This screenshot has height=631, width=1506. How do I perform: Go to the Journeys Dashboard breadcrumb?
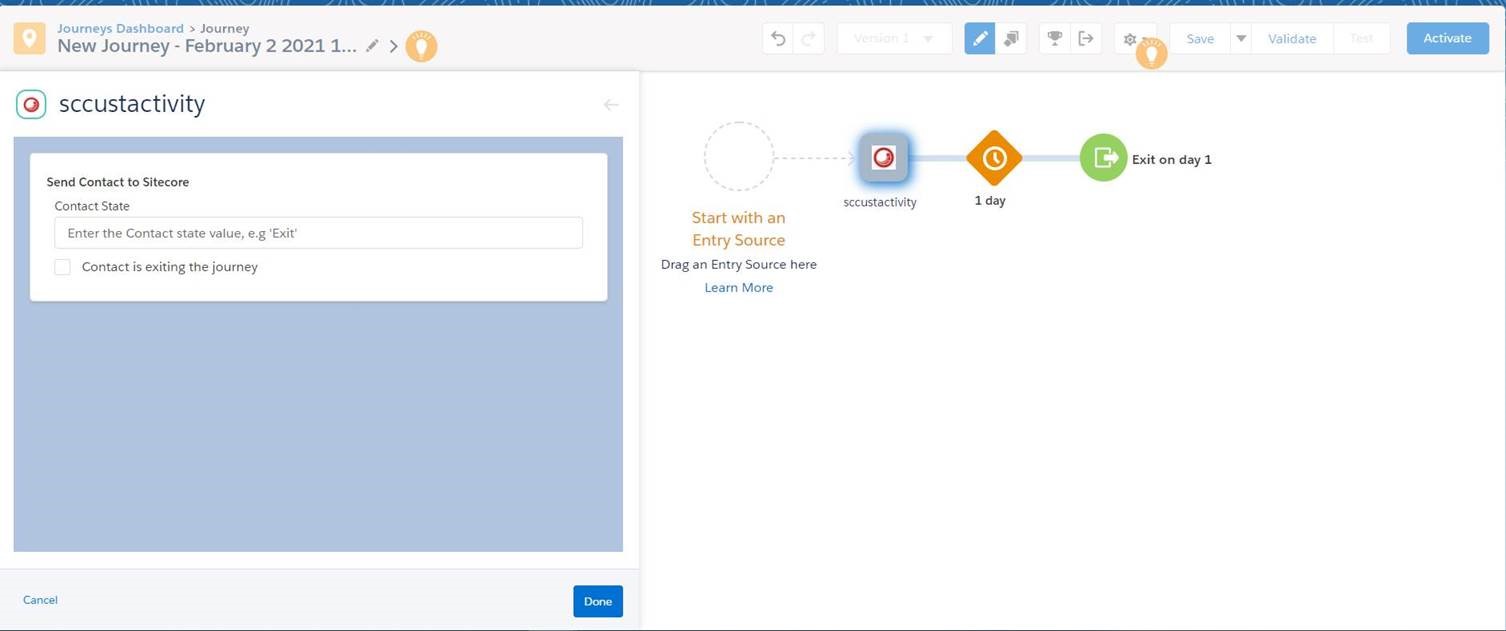pos(119,27)
